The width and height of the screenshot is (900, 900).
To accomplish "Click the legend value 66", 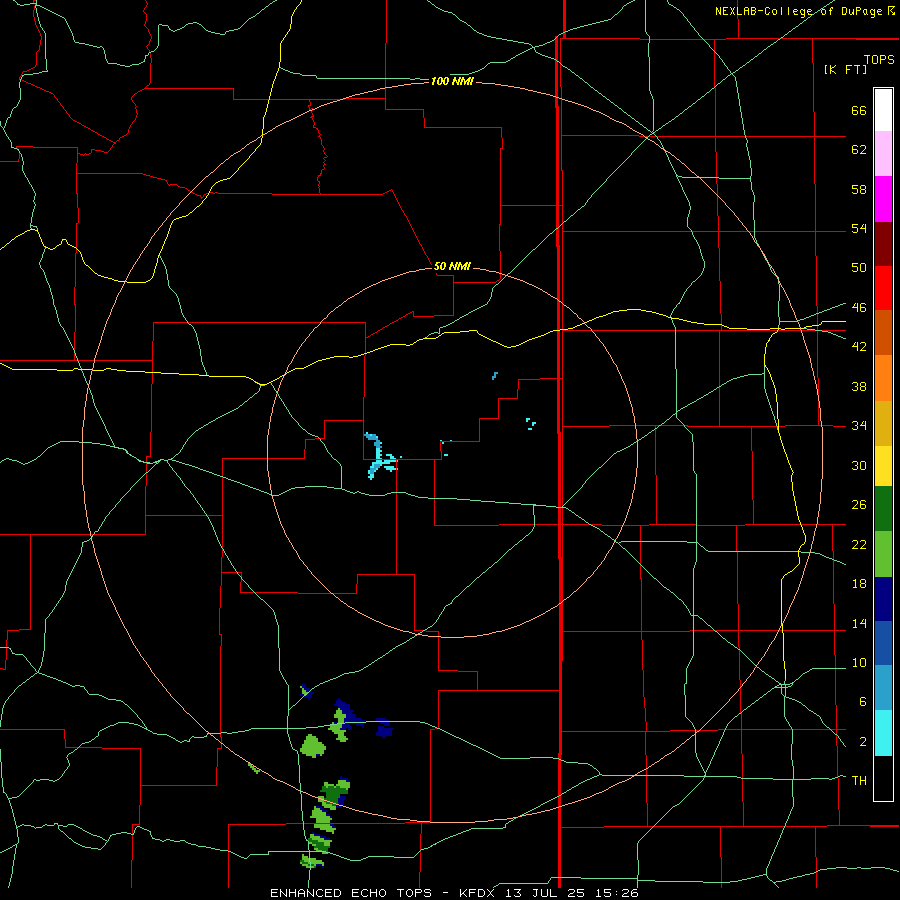I will (x=859, y=111).
